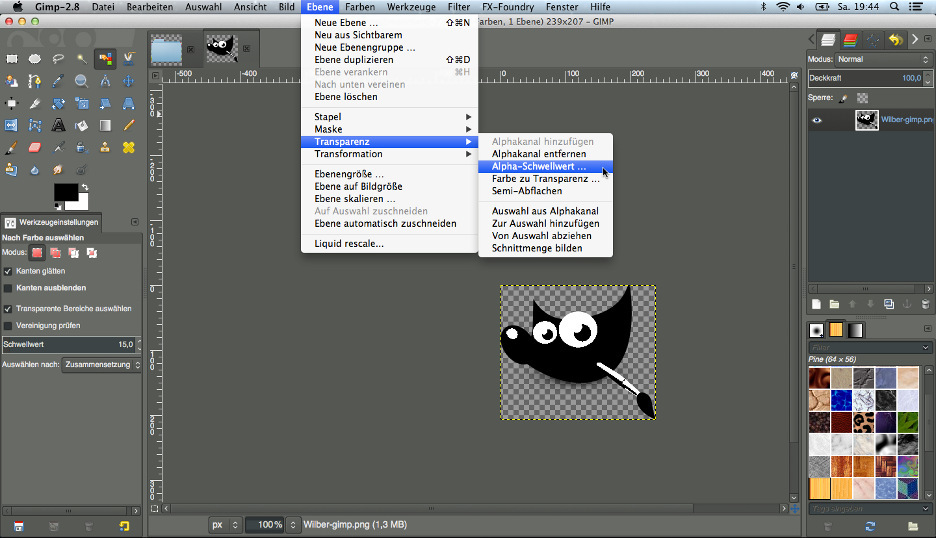Click Ebene duplizieren in the Ebene menu
This screenshot has height=538, width=936.
coord(389,60)
